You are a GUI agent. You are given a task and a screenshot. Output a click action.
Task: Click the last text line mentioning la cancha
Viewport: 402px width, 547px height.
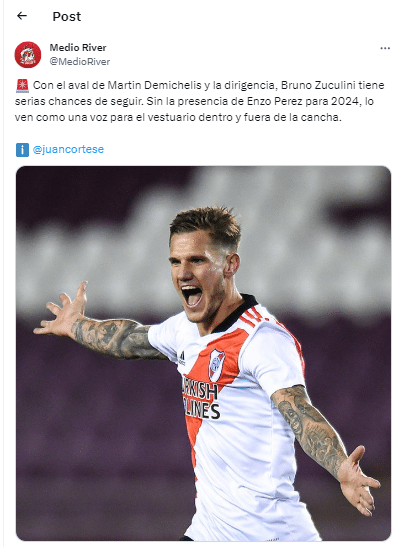[178, 117]
